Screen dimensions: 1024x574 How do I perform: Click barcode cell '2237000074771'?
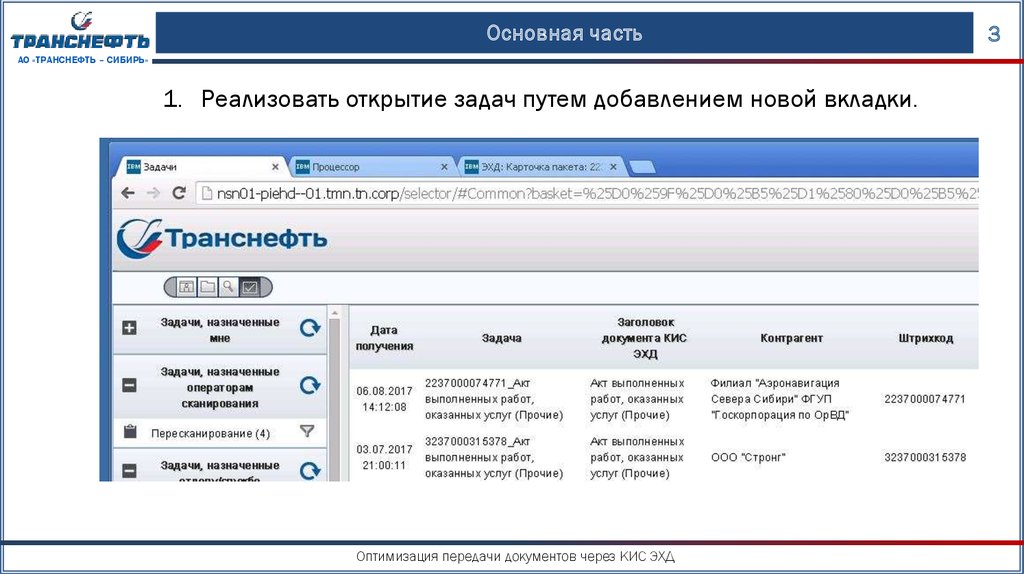click(x=925, y=399)
